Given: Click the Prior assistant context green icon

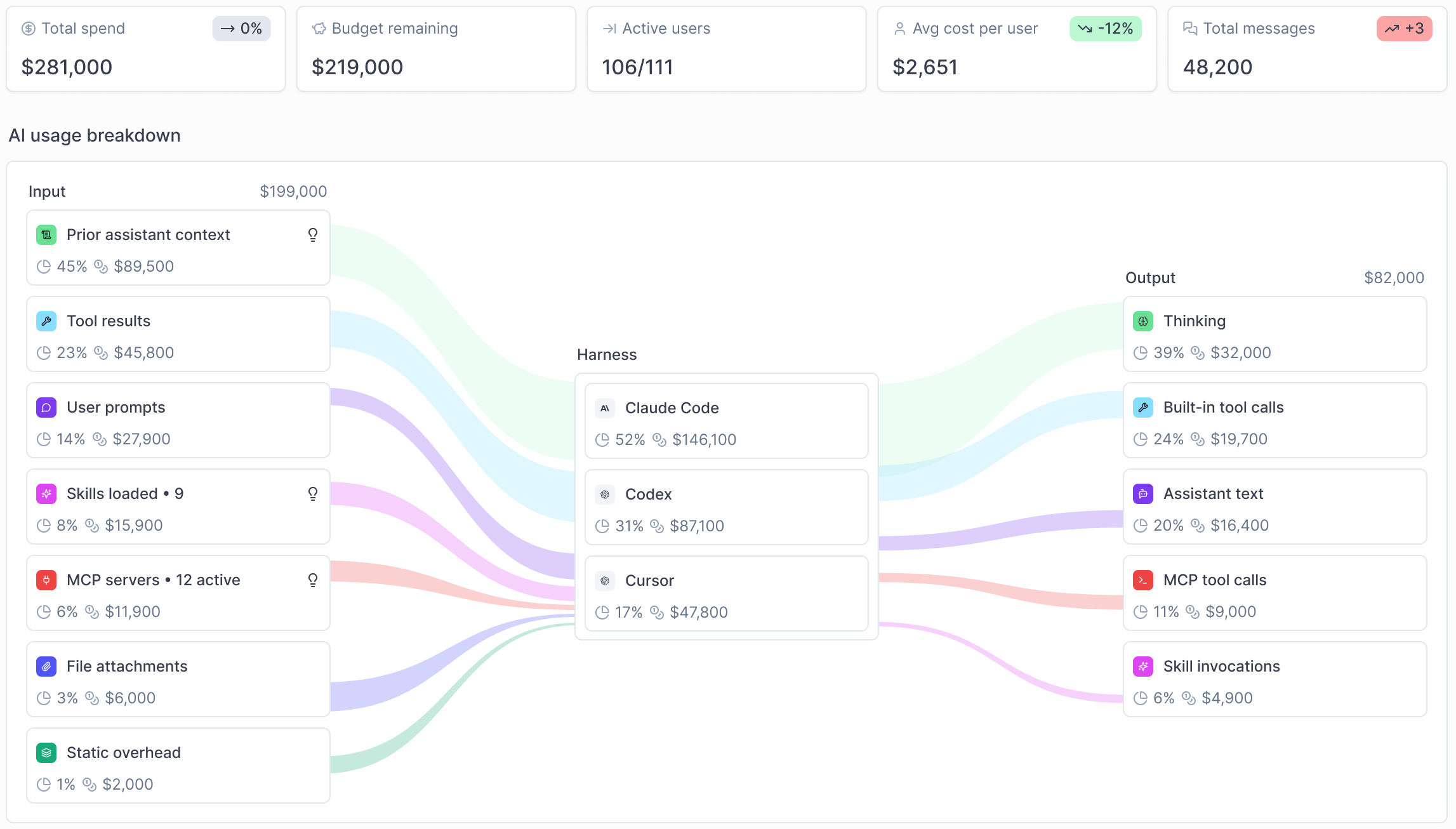Looking at the screenshot, I should point(46,235).
